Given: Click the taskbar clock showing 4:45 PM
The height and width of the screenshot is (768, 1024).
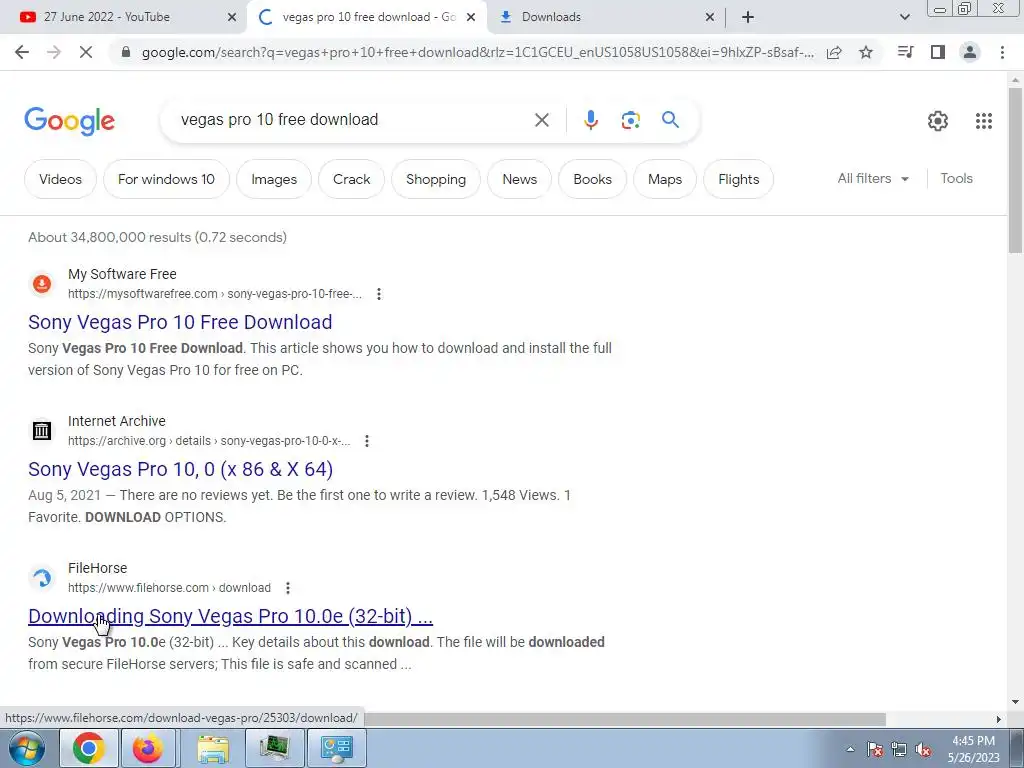Looking at the screenshot, I should pyautogui.click(x=974, y=749).
